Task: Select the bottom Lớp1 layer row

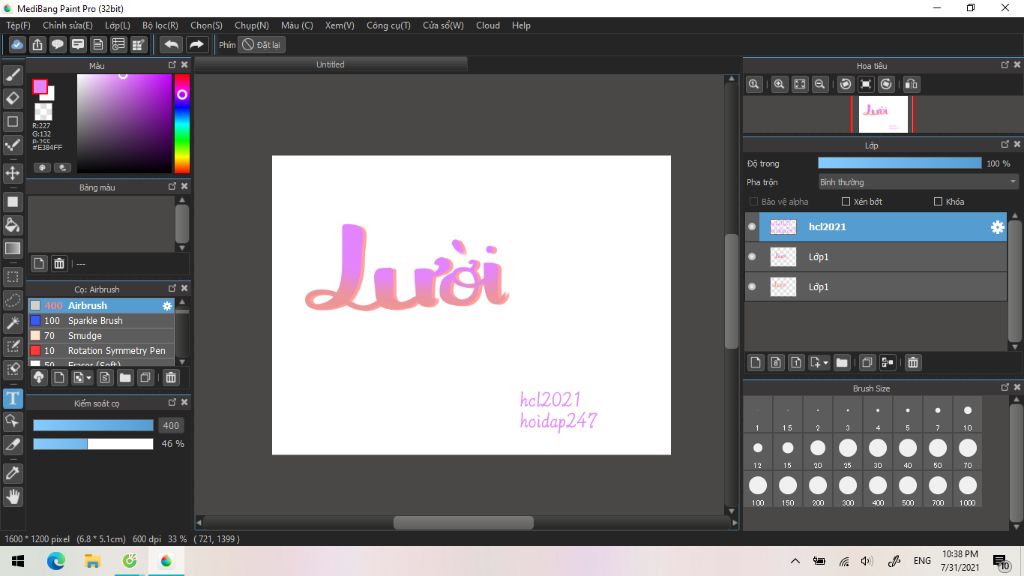Action: pos(876,287)
